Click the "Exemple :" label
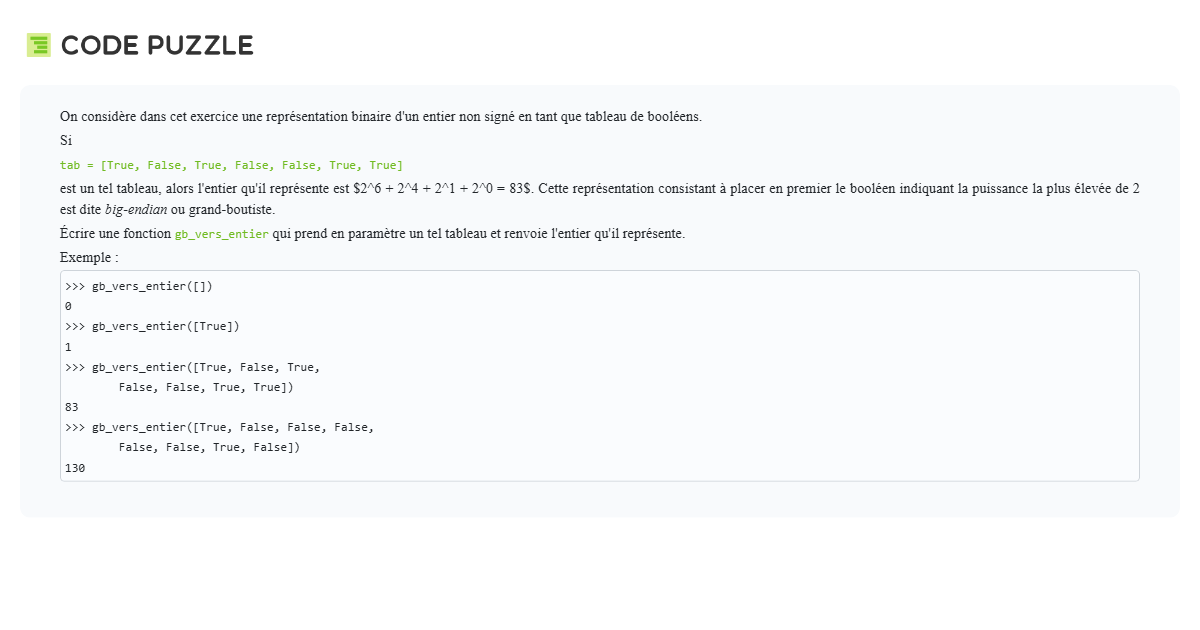The height and width of the screenshot is (630, 1200). [89, 257]
